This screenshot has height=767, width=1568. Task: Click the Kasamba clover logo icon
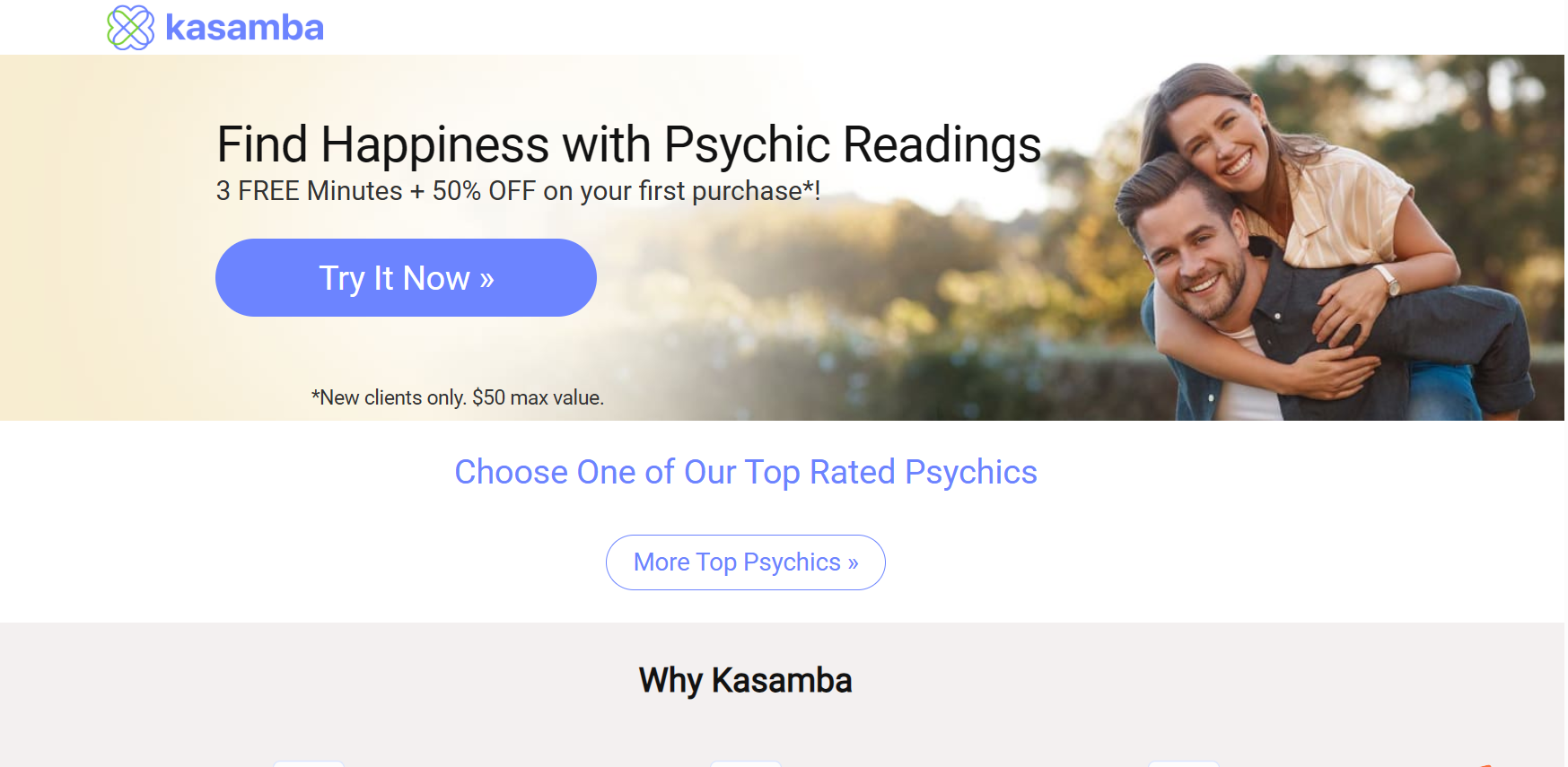[x=129, y=27]
